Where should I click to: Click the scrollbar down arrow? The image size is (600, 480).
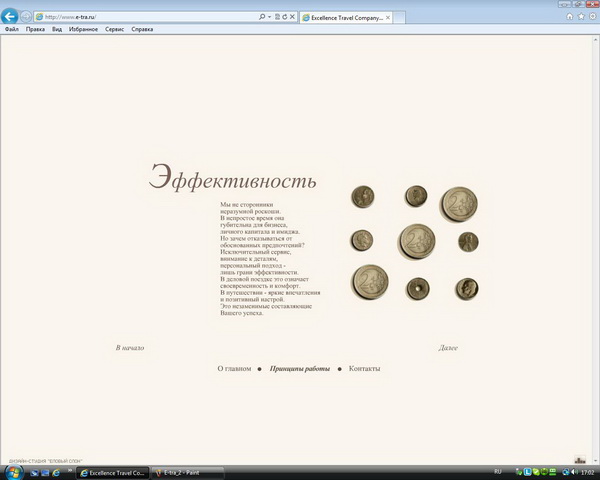(x=596, y=461)
